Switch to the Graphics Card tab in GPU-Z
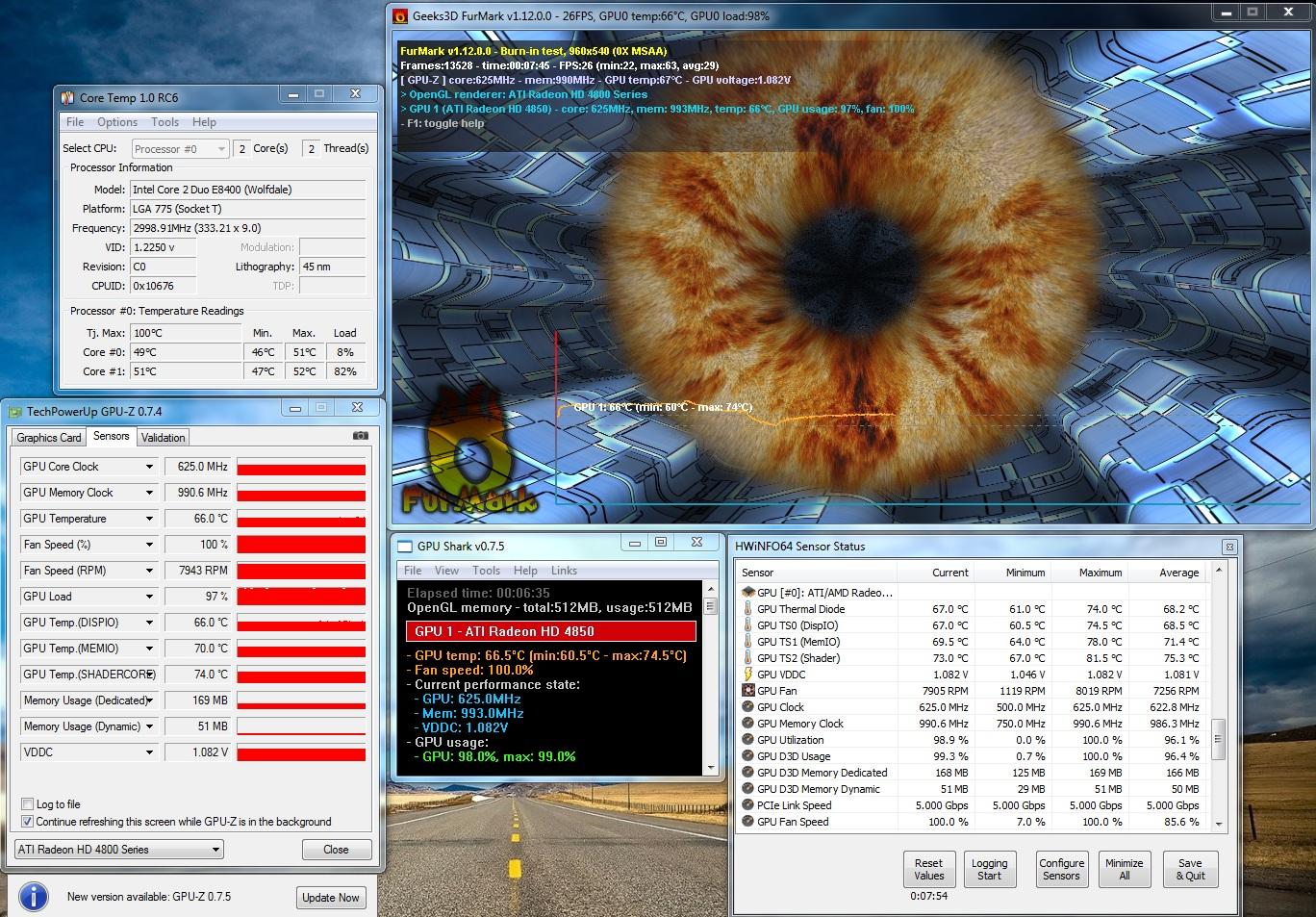Screen dimensions: 1316x917 [x=49, y=438]
